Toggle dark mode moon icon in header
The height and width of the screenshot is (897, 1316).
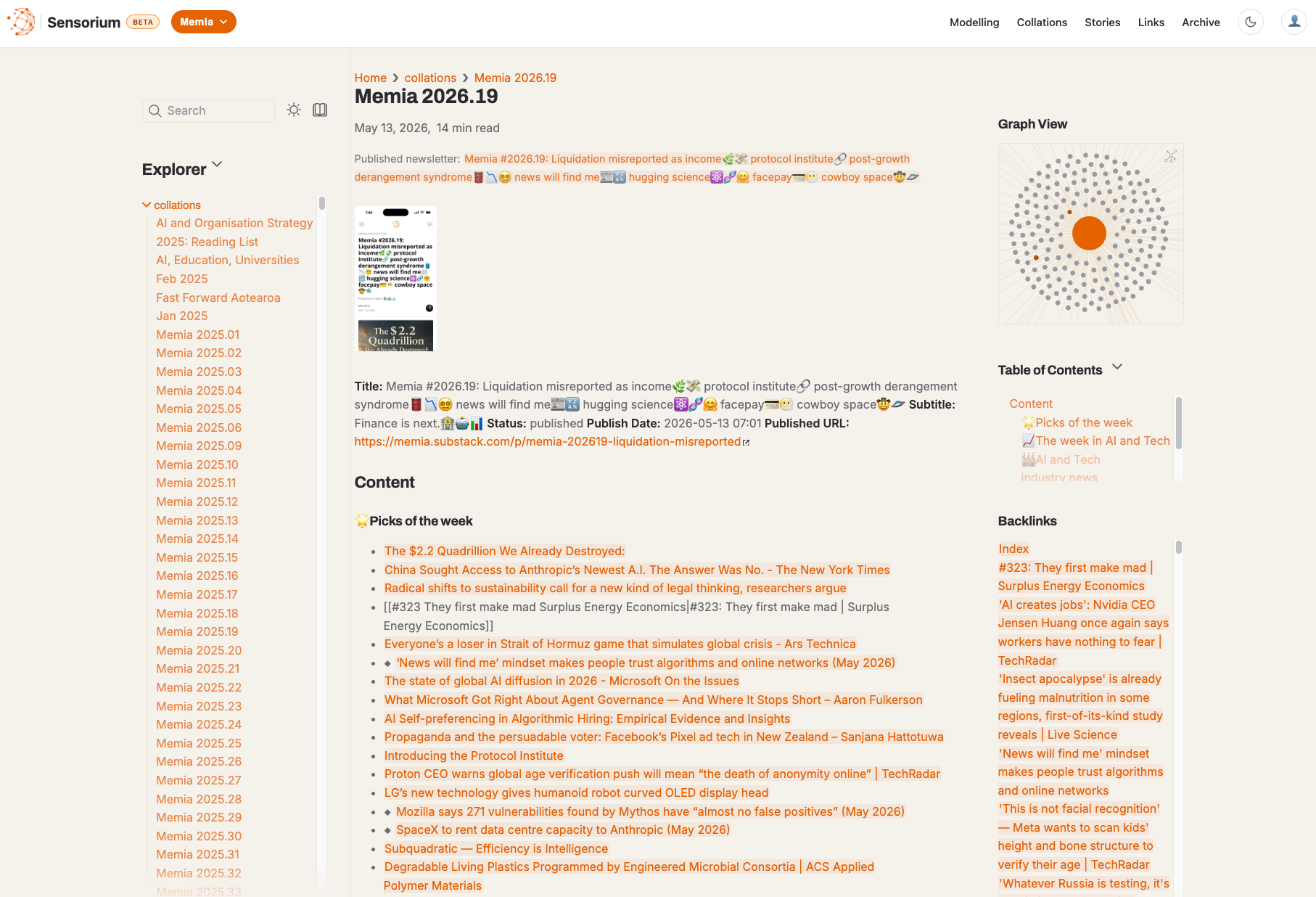1251,22
